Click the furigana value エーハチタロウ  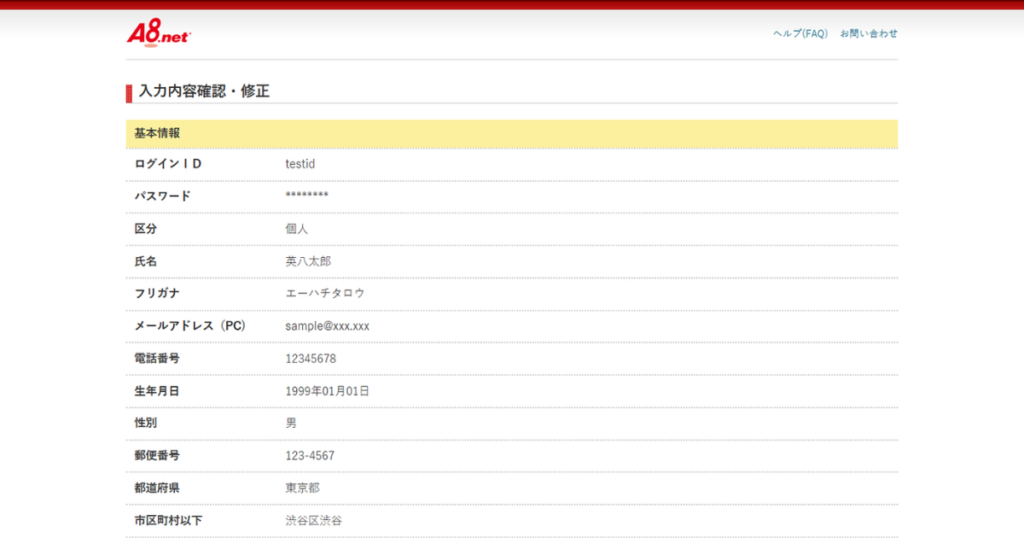325,293
